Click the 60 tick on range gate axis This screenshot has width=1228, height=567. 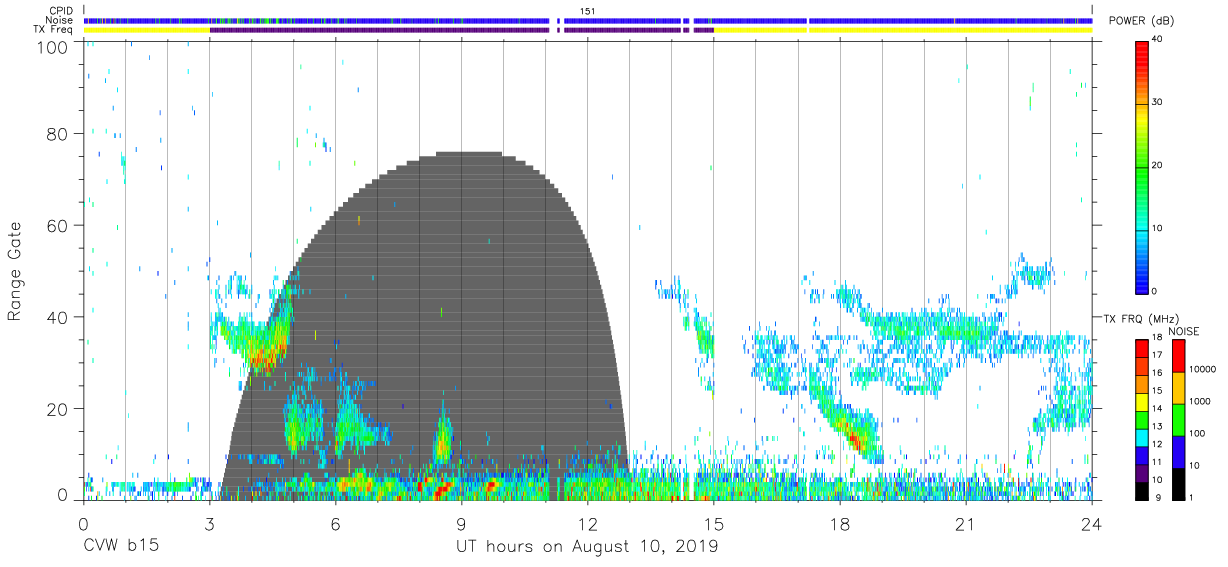click(58, 225)
